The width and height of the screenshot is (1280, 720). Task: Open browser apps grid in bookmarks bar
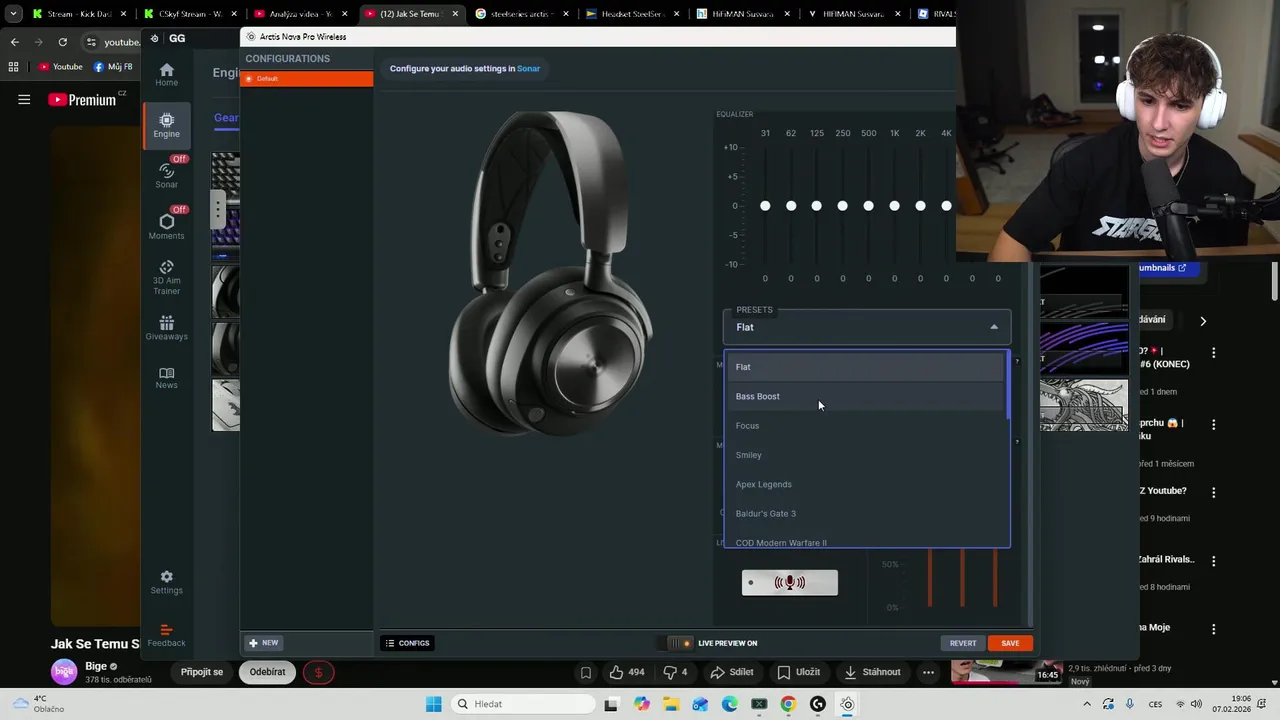click(x=13, y=67)
